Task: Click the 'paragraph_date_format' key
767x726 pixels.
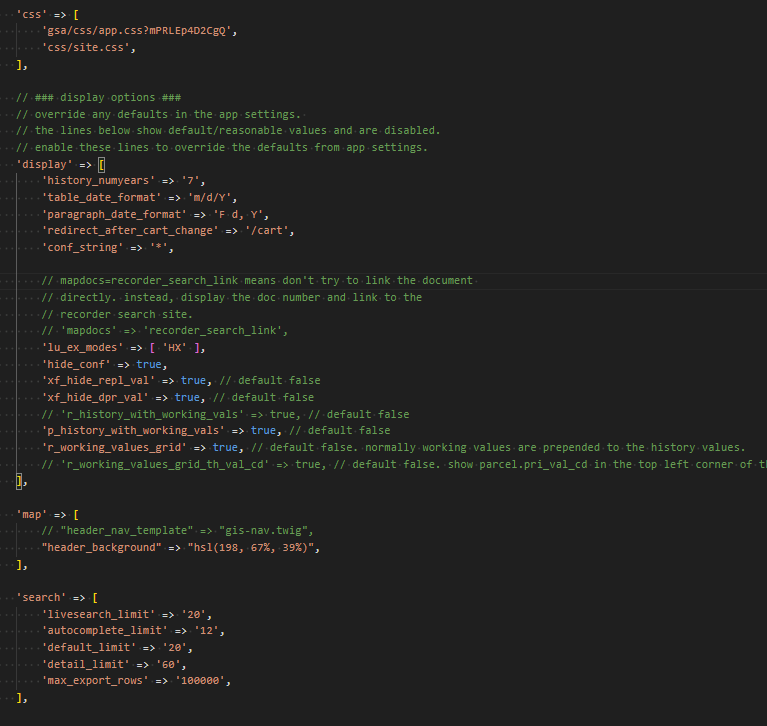Action: (x=114, y=214)
